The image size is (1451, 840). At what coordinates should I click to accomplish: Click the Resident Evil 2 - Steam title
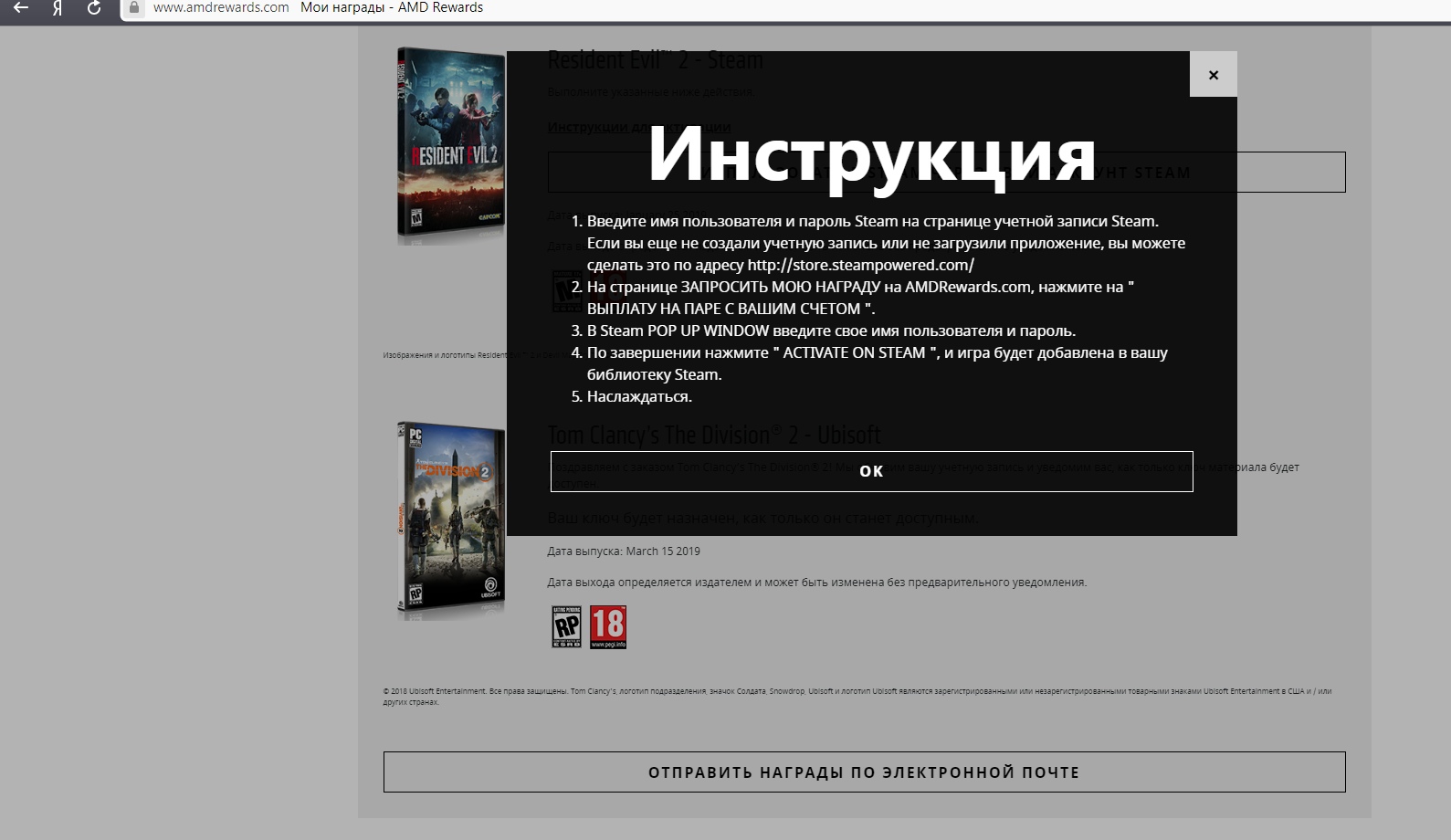tap(655, 60)
